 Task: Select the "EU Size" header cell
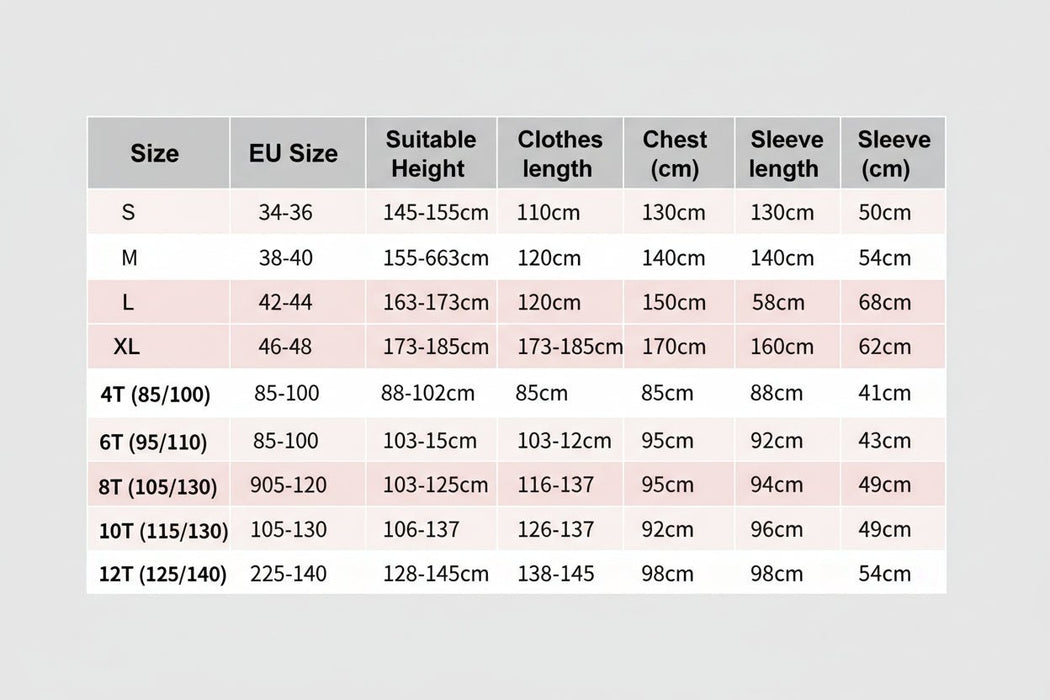click(293, 153)
